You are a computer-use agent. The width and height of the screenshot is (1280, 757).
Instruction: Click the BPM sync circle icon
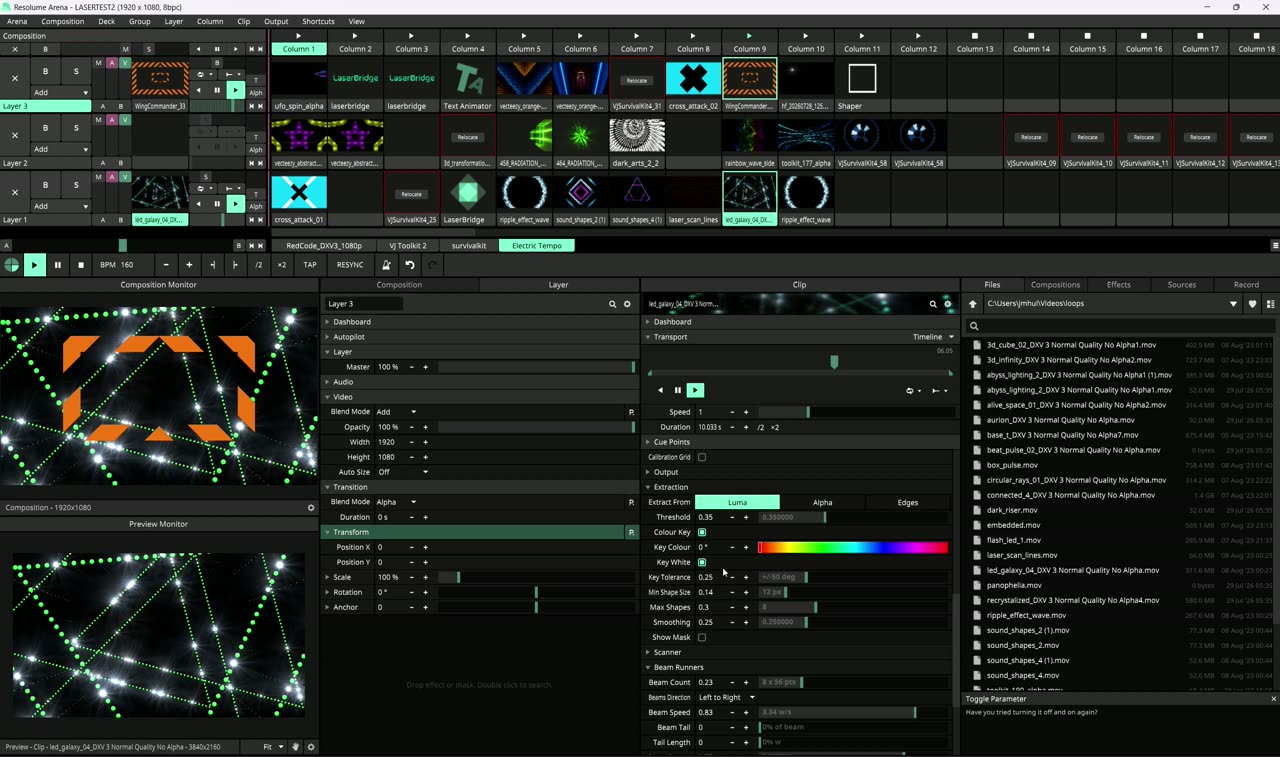tap(12, 265)
